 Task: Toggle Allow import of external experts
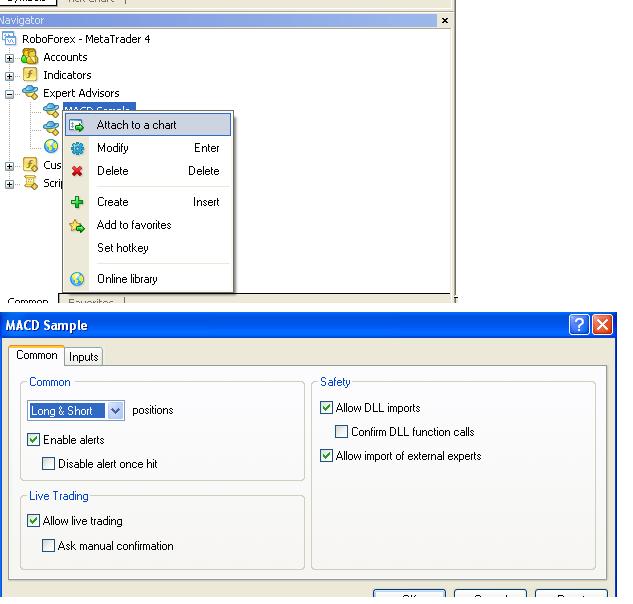(x=327, y=456)
